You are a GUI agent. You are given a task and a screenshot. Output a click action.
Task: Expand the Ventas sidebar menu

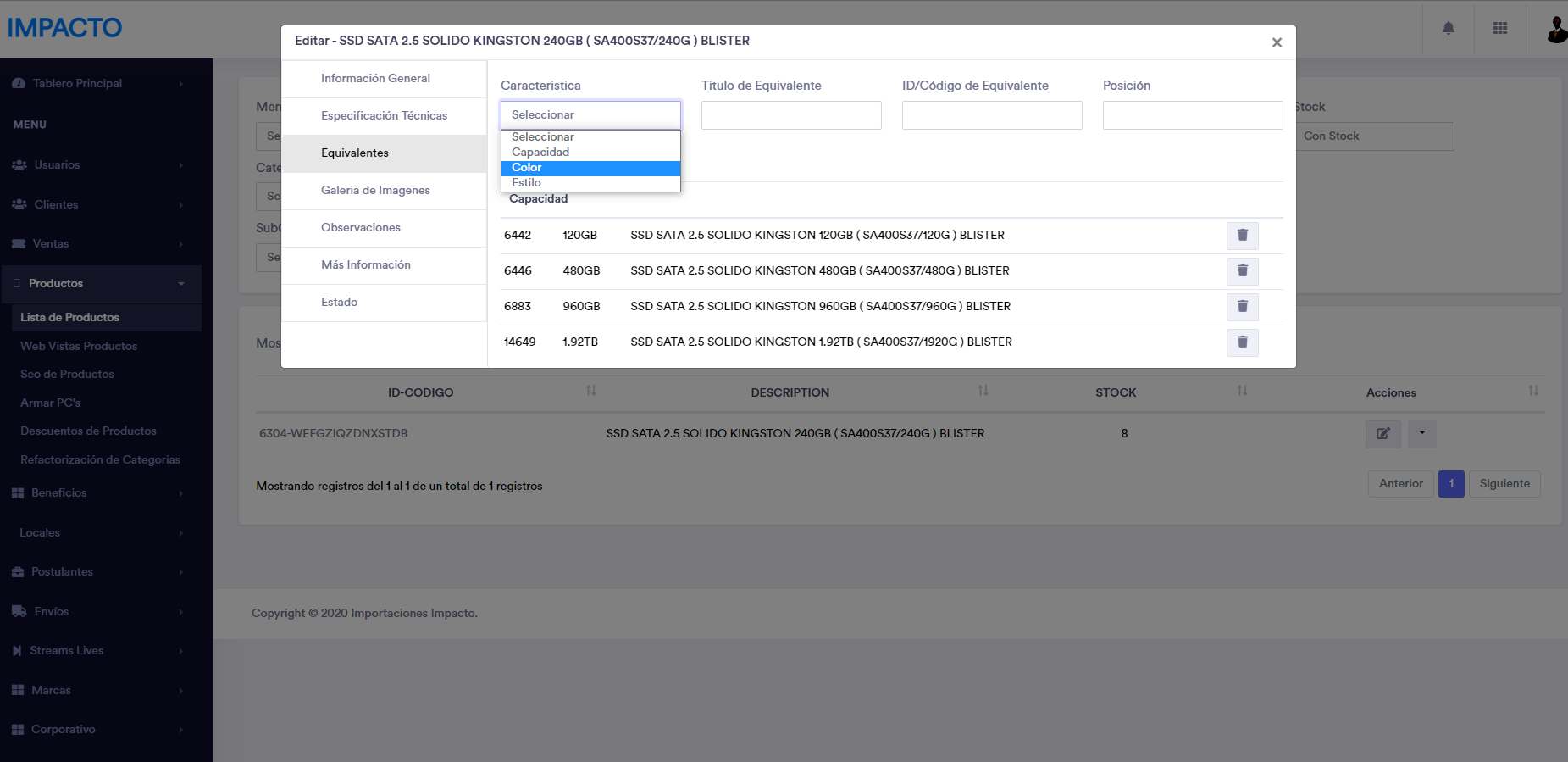(x=100, y=244)
